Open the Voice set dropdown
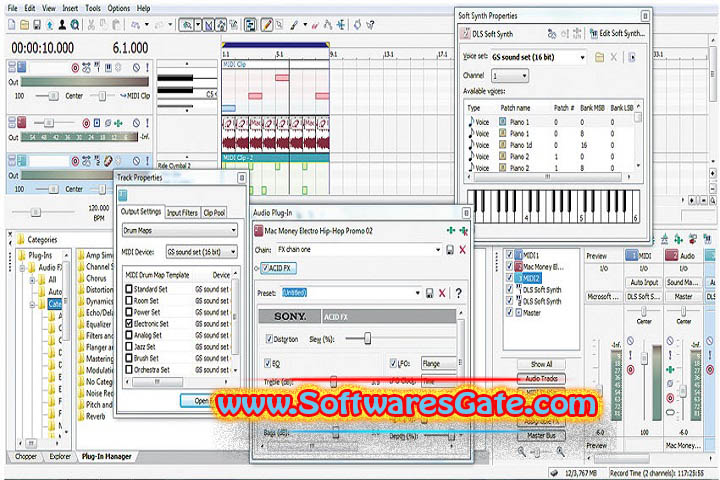The height and width of the screenshot is (480, 720). (582, 57)
